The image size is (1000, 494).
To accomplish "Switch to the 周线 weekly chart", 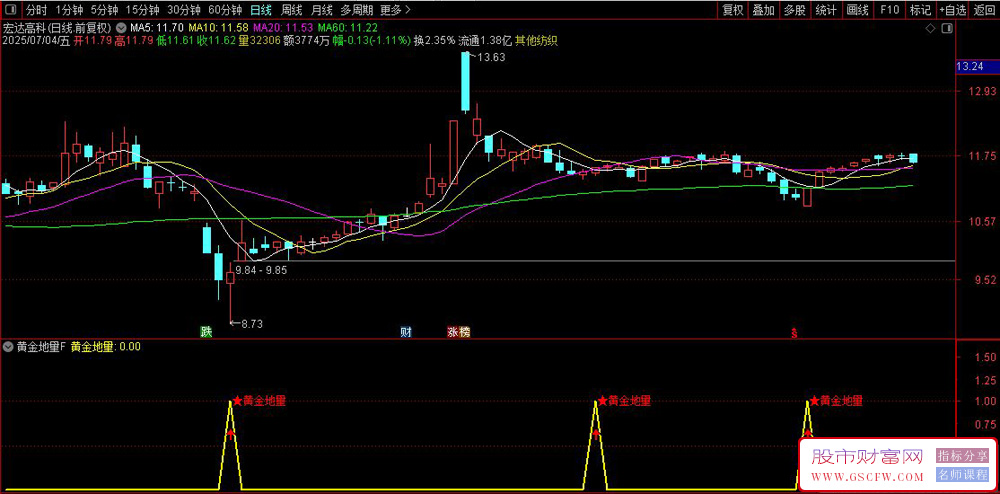I will 291,10.
